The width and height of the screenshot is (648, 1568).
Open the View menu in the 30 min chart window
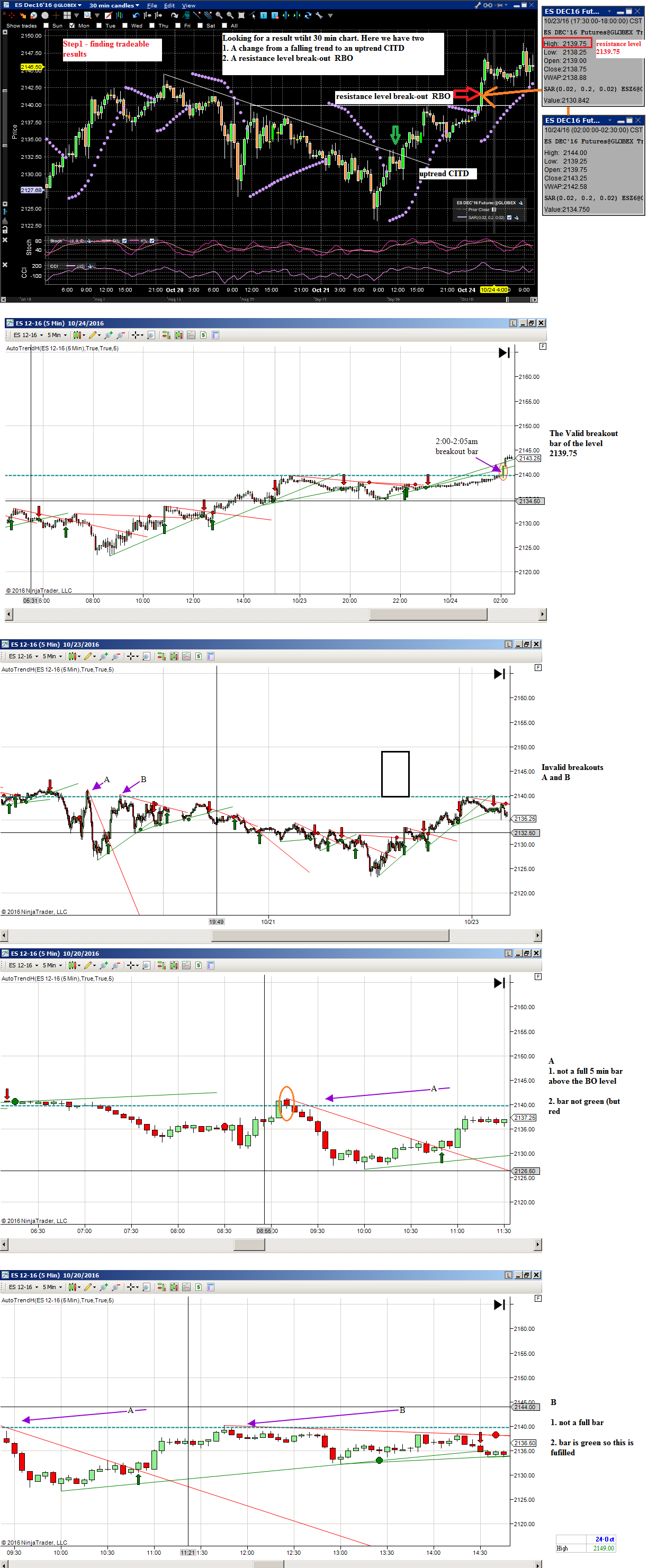(189, 5)
